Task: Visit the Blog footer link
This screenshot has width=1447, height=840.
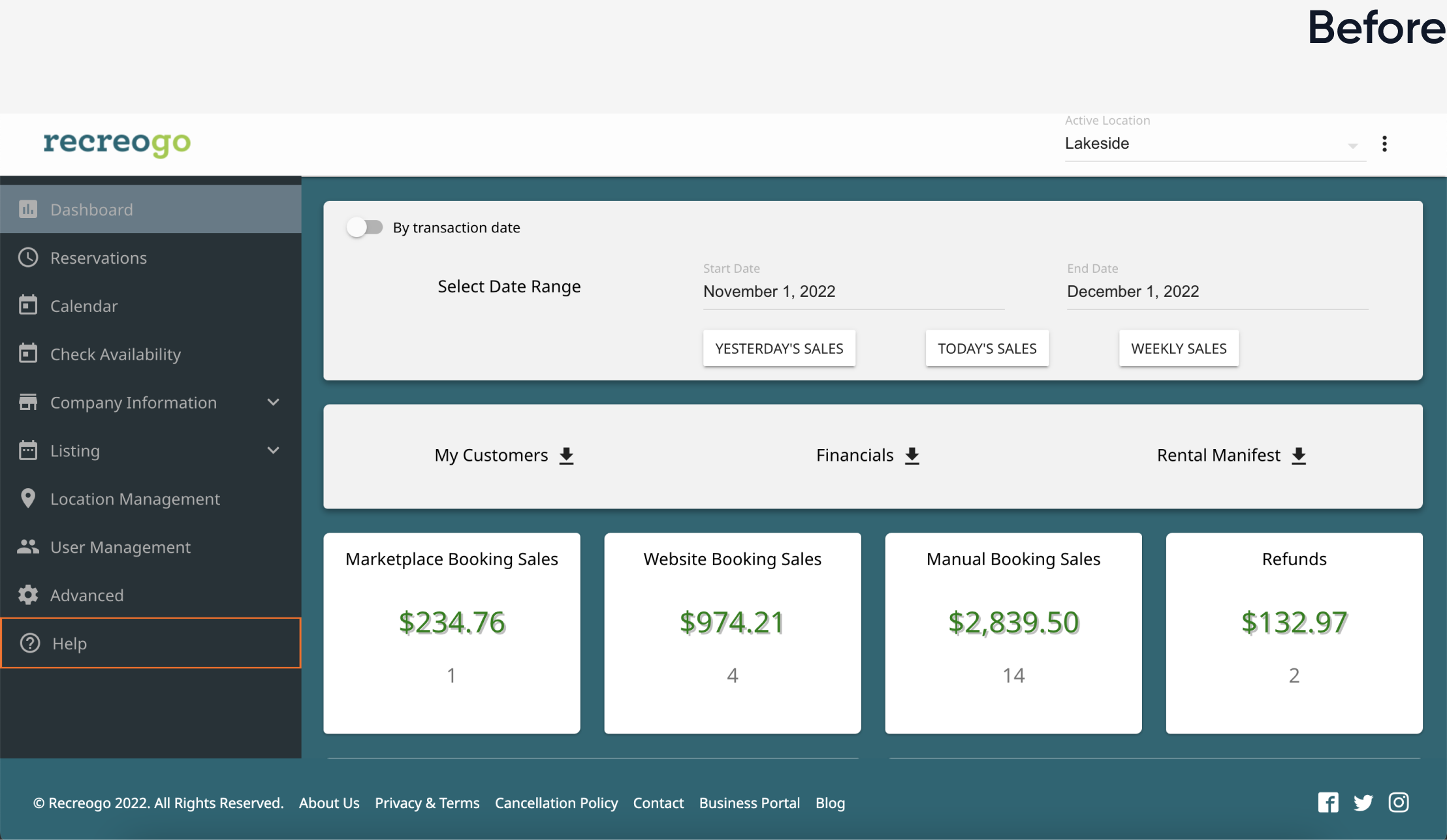Action: [830, 803]
